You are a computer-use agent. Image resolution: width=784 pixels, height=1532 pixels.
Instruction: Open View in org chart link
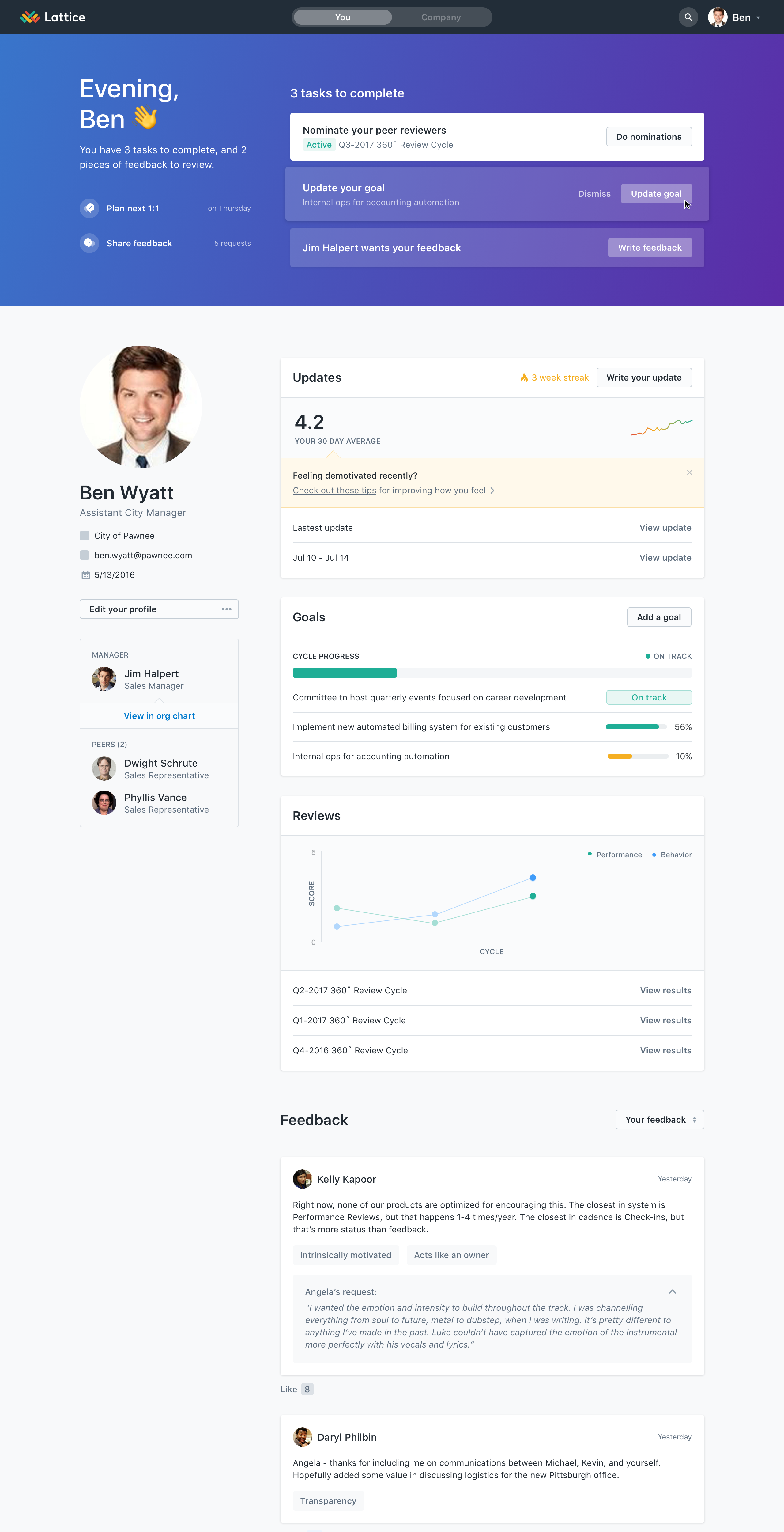click(159, 715)
